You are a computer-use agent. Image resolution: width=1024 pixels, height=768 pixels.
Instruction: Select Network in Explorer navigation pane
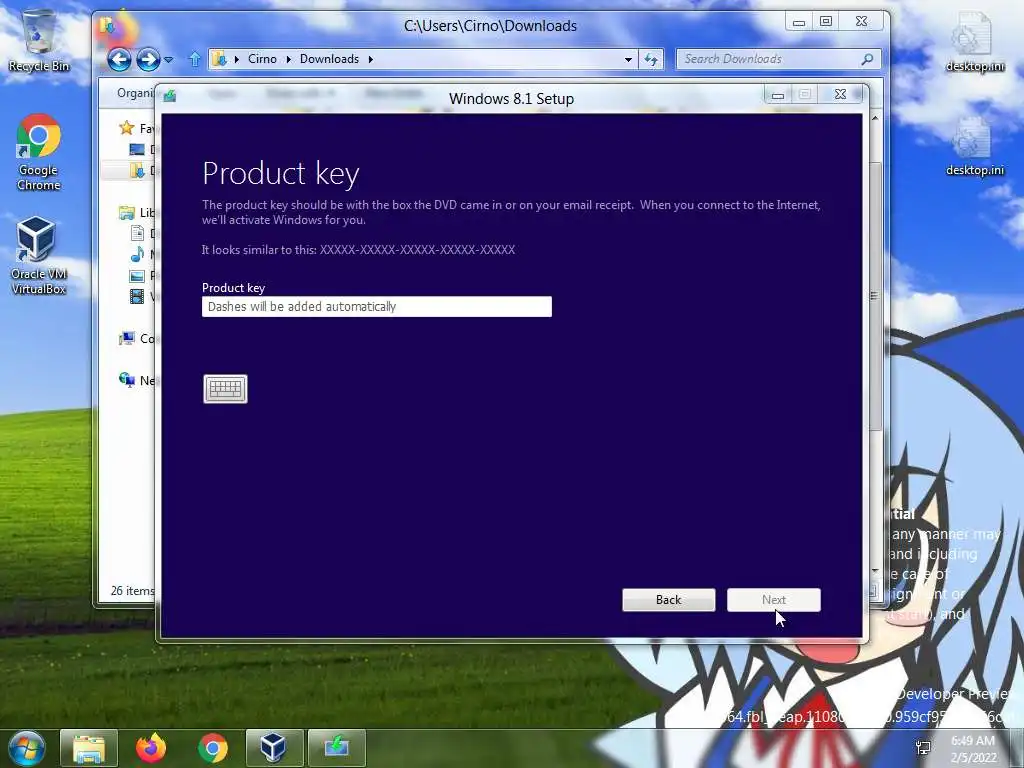tap(136, 380)
